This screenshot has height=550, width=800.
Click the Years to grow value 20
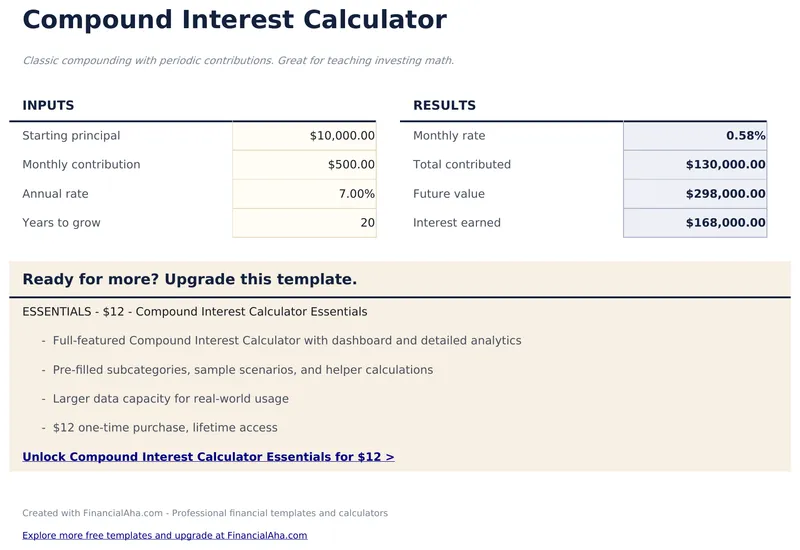tap(304, 223)
